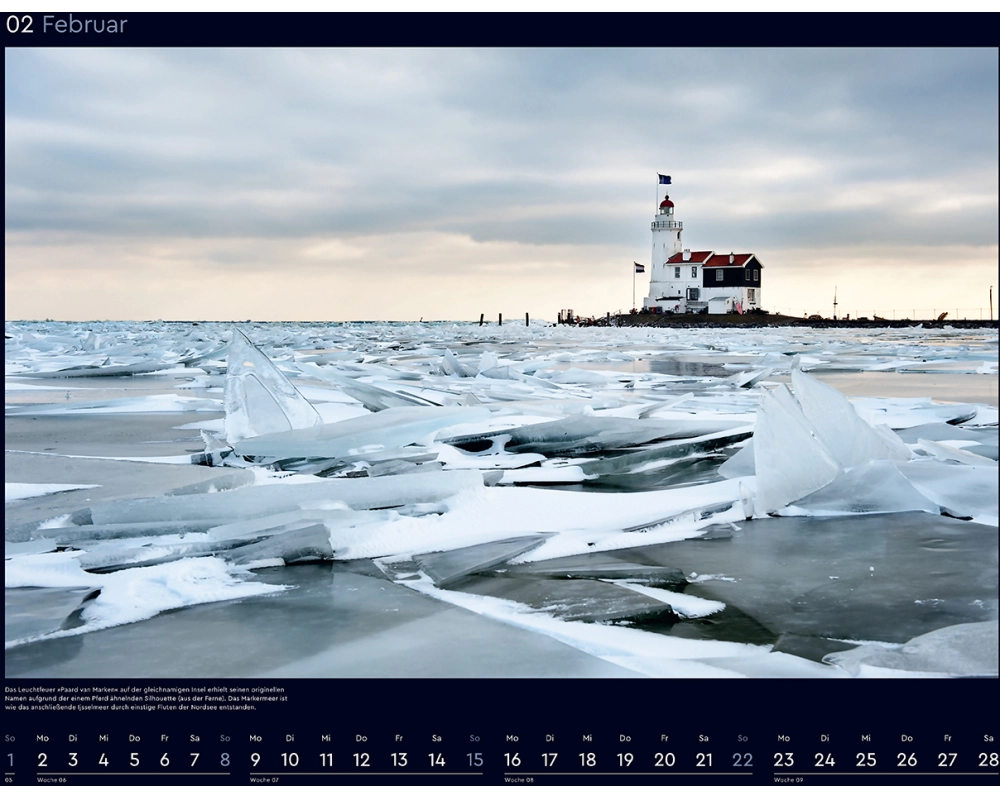1000x800 pixels.
Task: Click the photo caption about Paard van Marken
Action: click(x=145, y=698)
